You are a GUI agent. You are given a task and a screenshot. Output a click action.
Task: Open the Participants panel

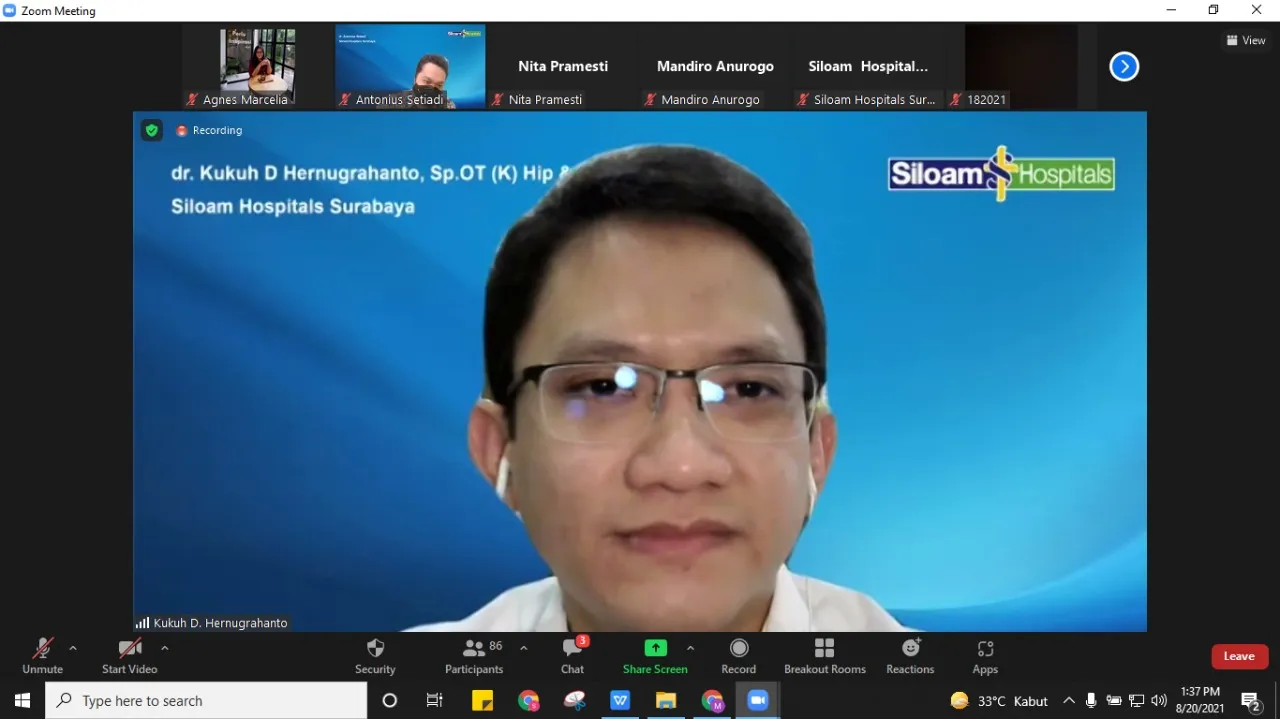(474, 656)
